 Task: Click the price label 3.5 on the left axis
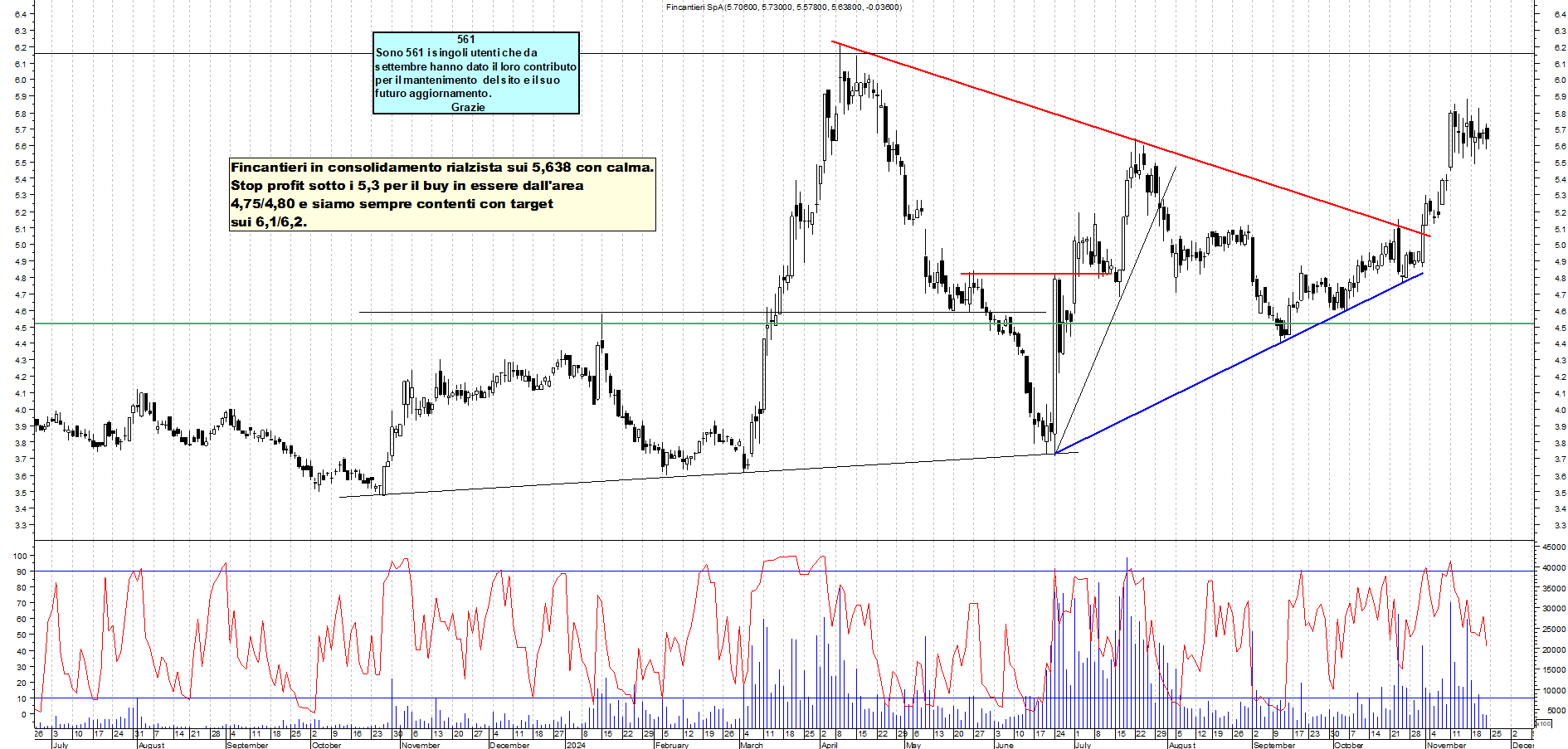pos(20,492)
